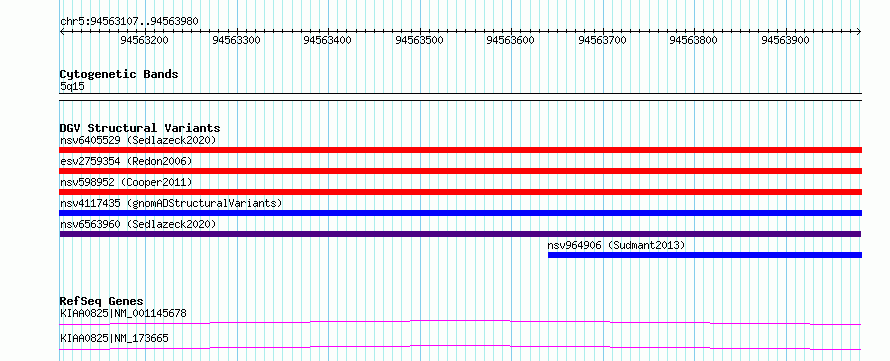
Task: Click the red nsv6405529 variant bar
Action: 460,150
